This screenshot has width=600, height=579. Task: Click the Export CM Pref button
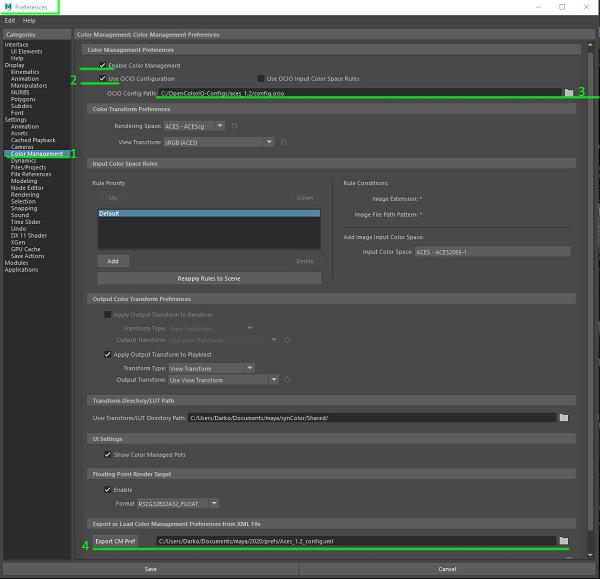[x=117, y=541]
